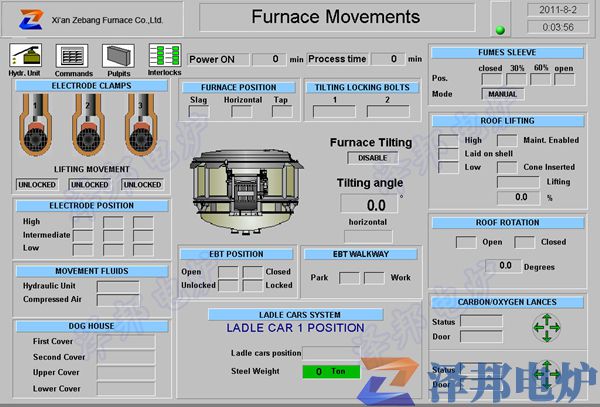Open the Interlocks icon

[x=164, y=55]
